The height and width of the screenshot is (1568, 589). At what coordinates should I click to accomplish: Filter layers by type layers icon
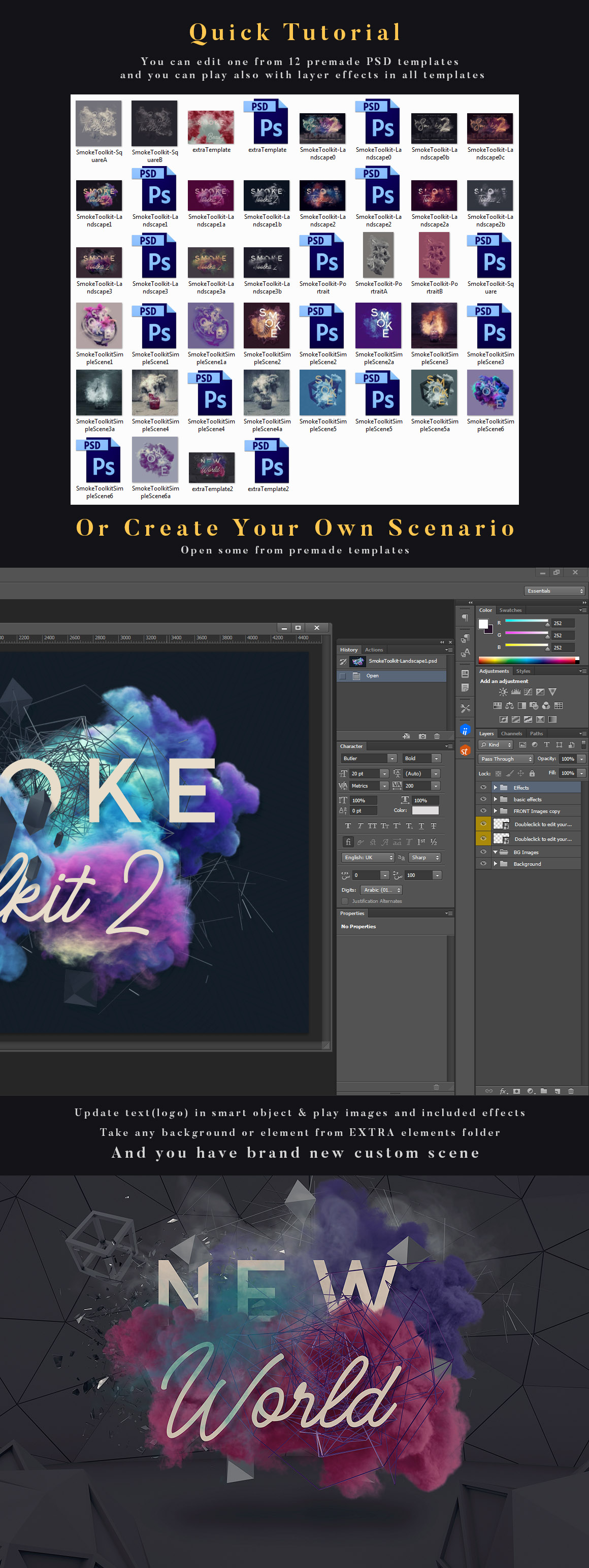point(546,745)
